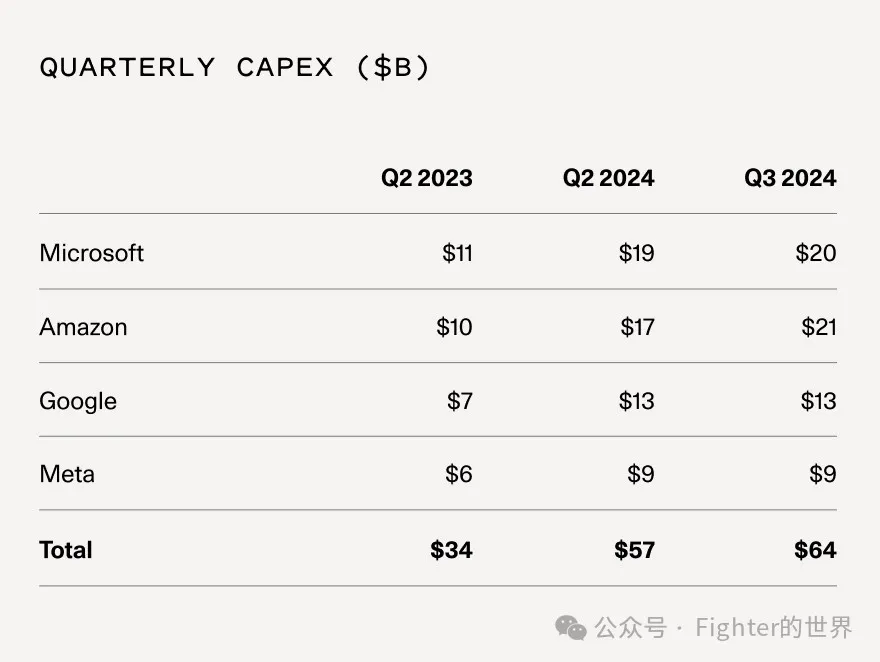Click Microsoft's Q3 2024 value $20
This screenshot has height=662, width=880.
(x=816, y=253)
